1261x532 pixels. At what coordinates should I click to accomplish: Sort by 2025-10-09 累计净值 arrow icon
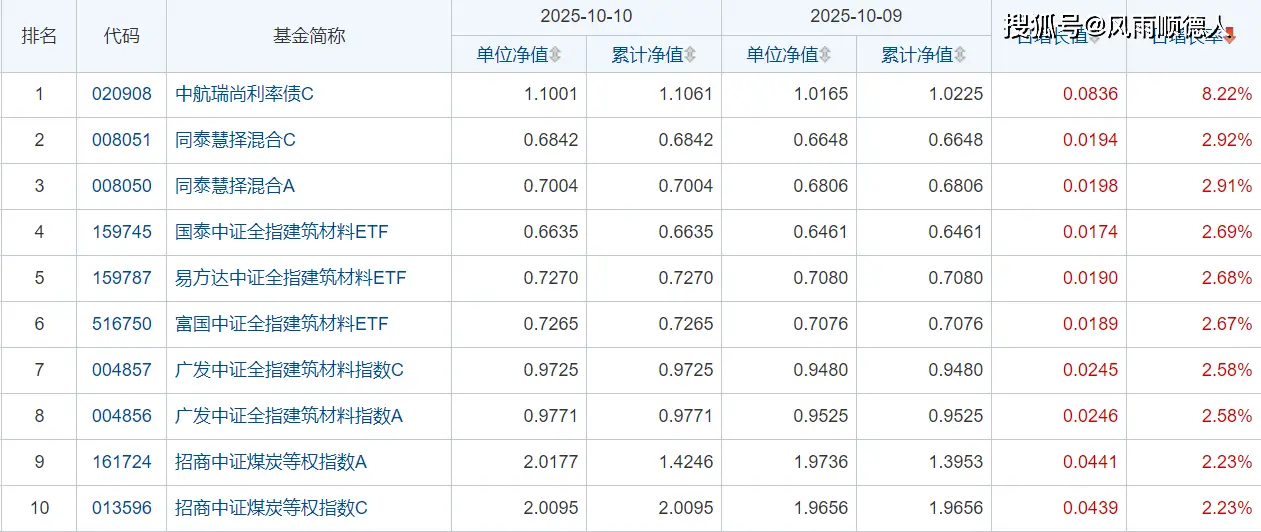[960, 55]
